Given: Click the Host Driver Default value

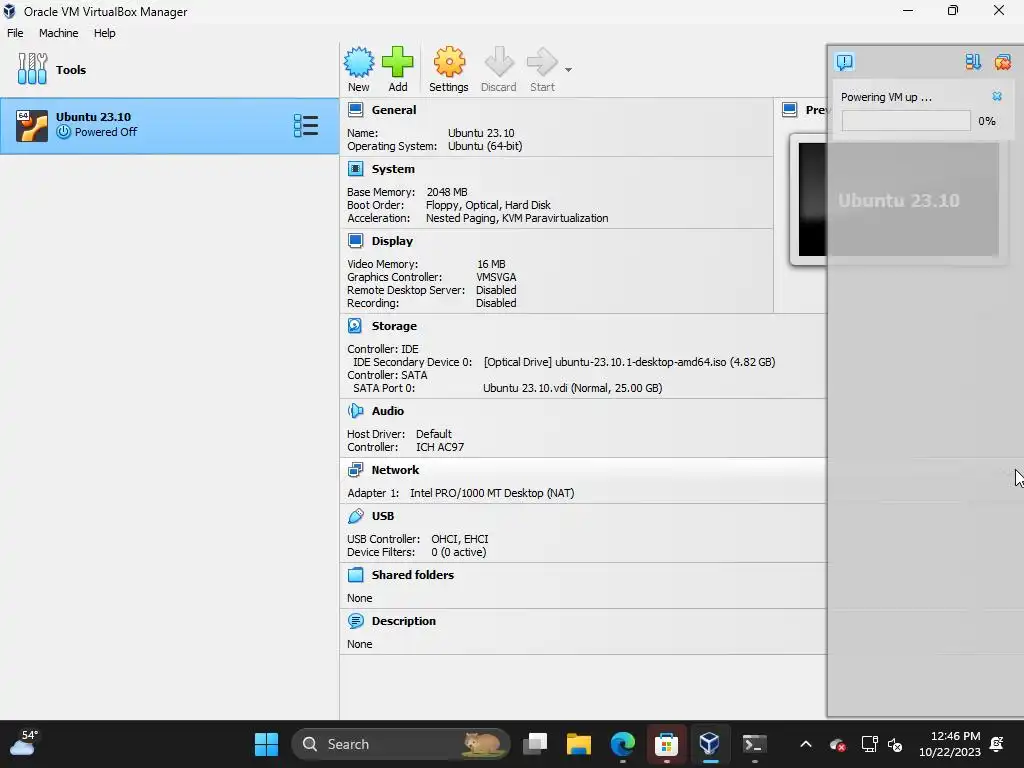Looking at the screenshot, I should [434, 434].
